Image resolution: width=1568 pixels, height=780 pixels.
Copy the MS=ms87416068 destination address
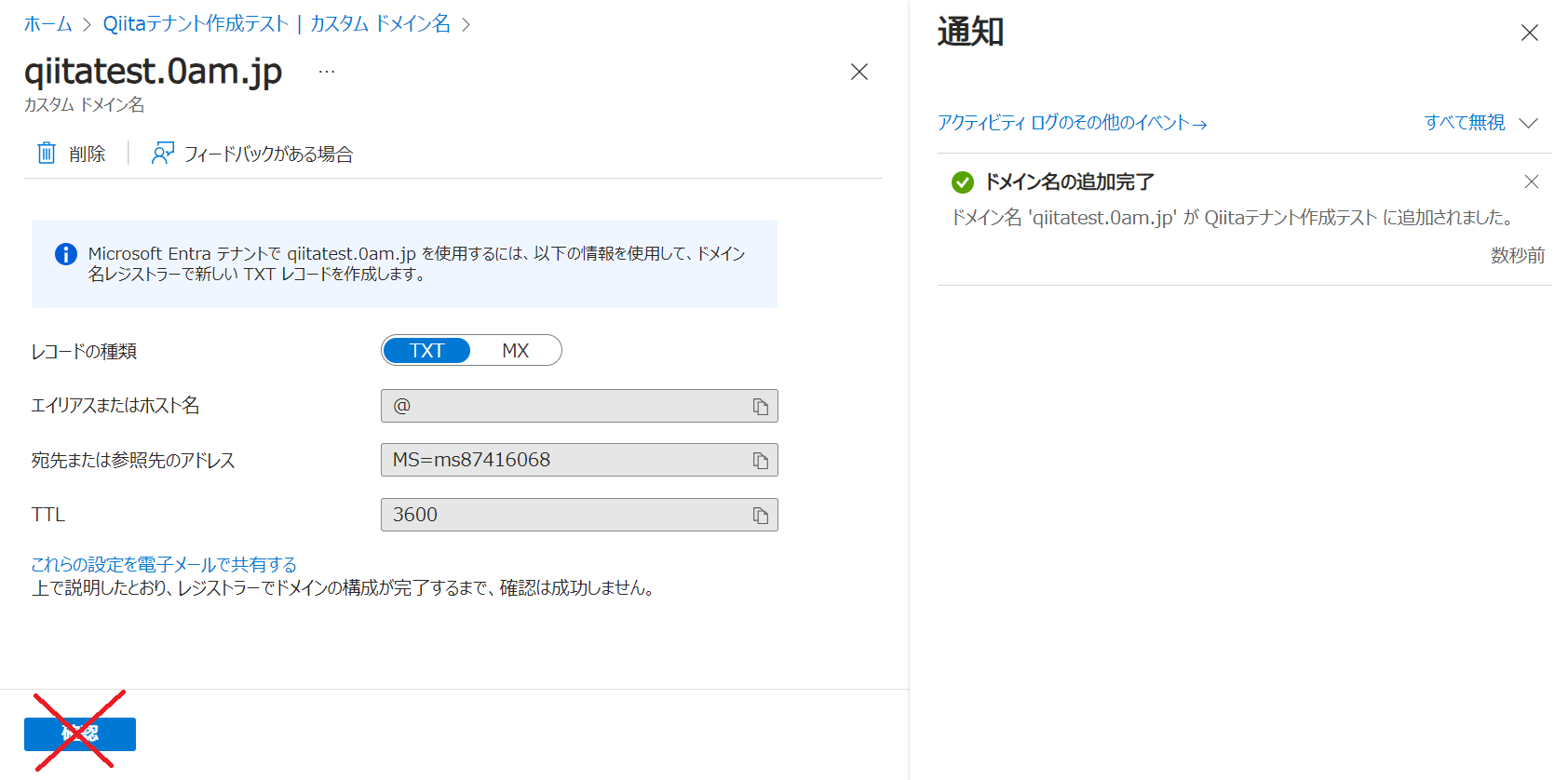point(761,461)
